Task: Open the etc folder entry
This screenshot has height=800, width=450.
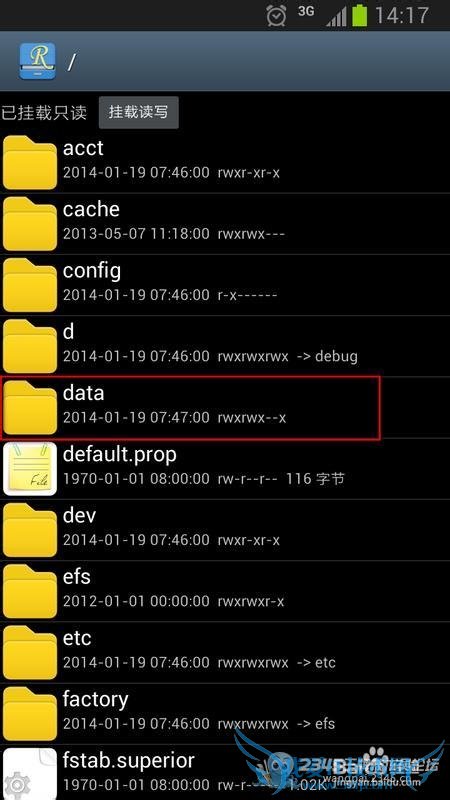Action: [x=225, y=653]
